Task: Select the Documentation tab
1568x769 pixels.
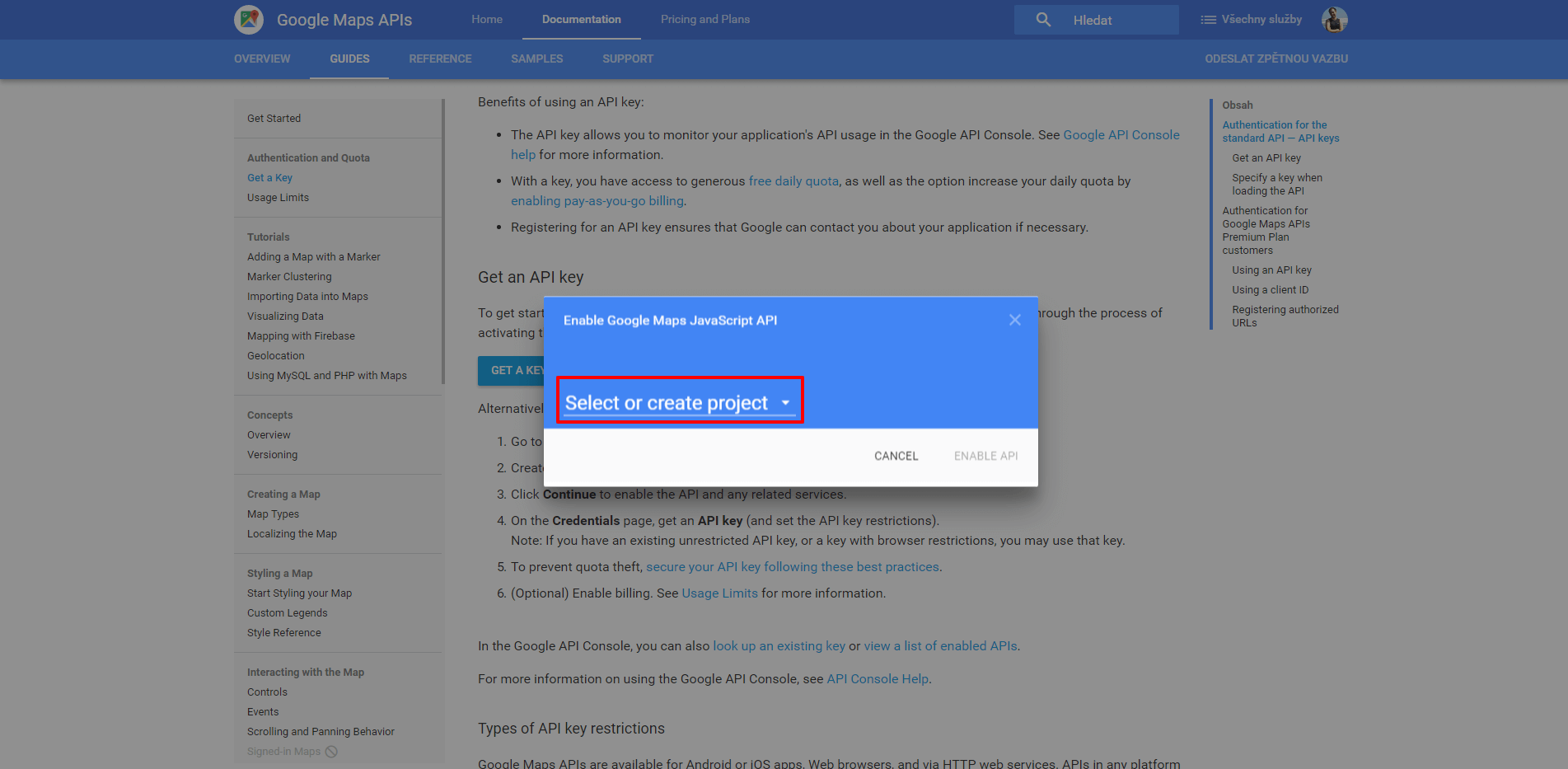Action: [x=582, y=19]
